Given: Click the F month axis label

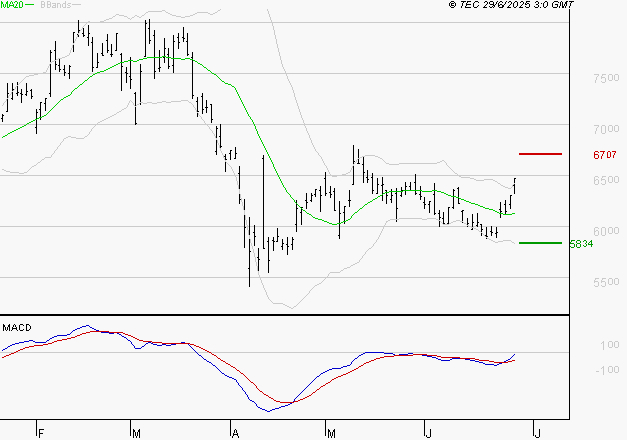Looking at the screenshot, I should click(40, 434).
